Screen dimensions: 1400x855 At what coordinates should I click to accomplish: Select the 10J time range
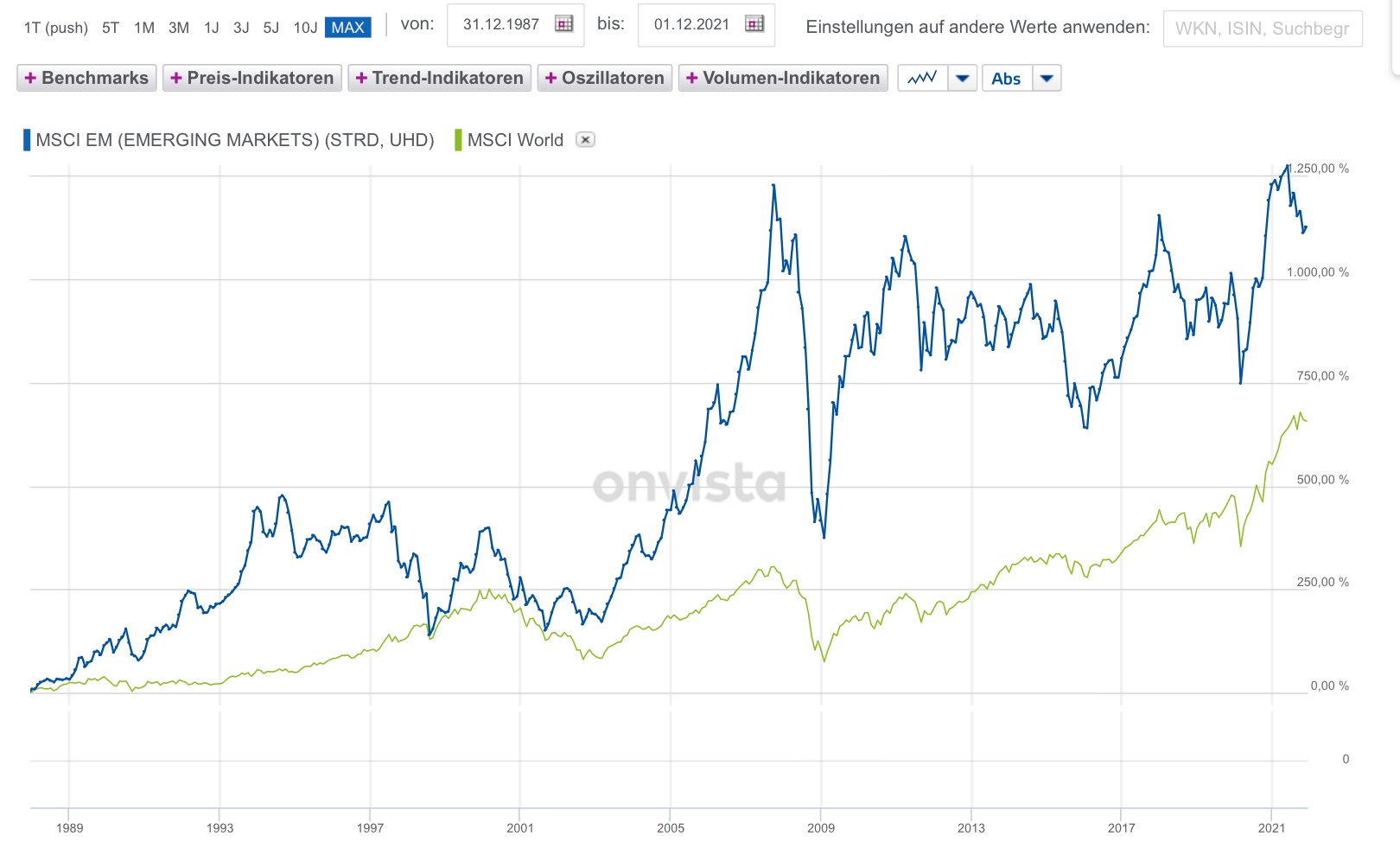pyautogui.click(x=305, y=28)
